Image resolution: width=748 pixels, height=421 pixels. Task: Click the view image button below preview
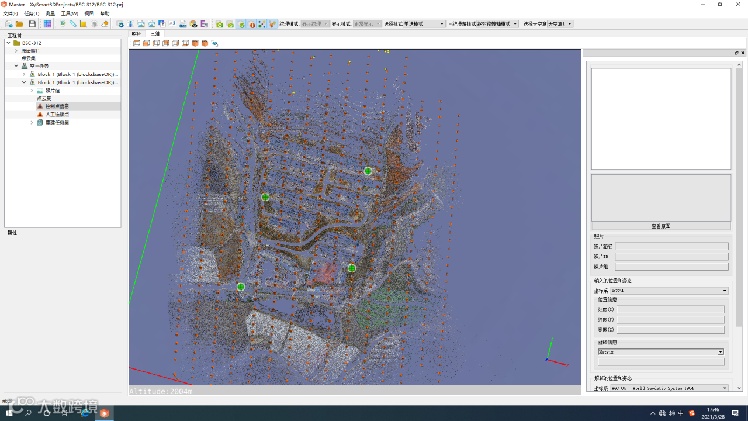coord(660,226)
